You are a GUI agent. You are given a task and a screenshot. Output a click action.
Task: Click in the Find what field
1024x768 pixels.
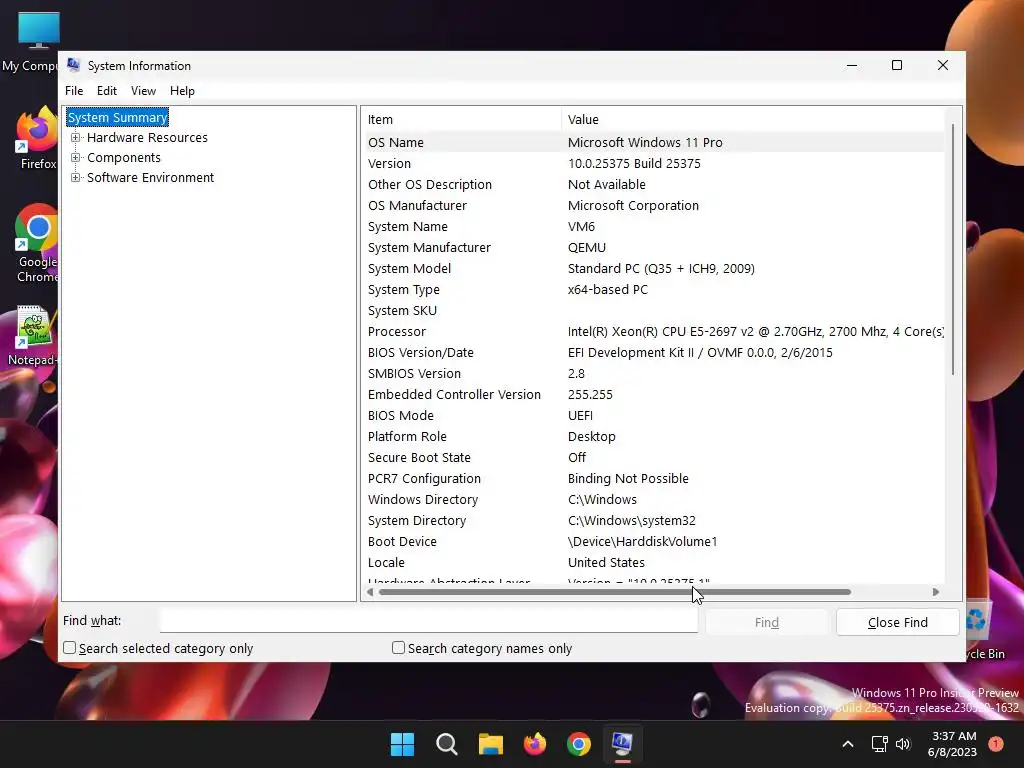coord(428,620)
